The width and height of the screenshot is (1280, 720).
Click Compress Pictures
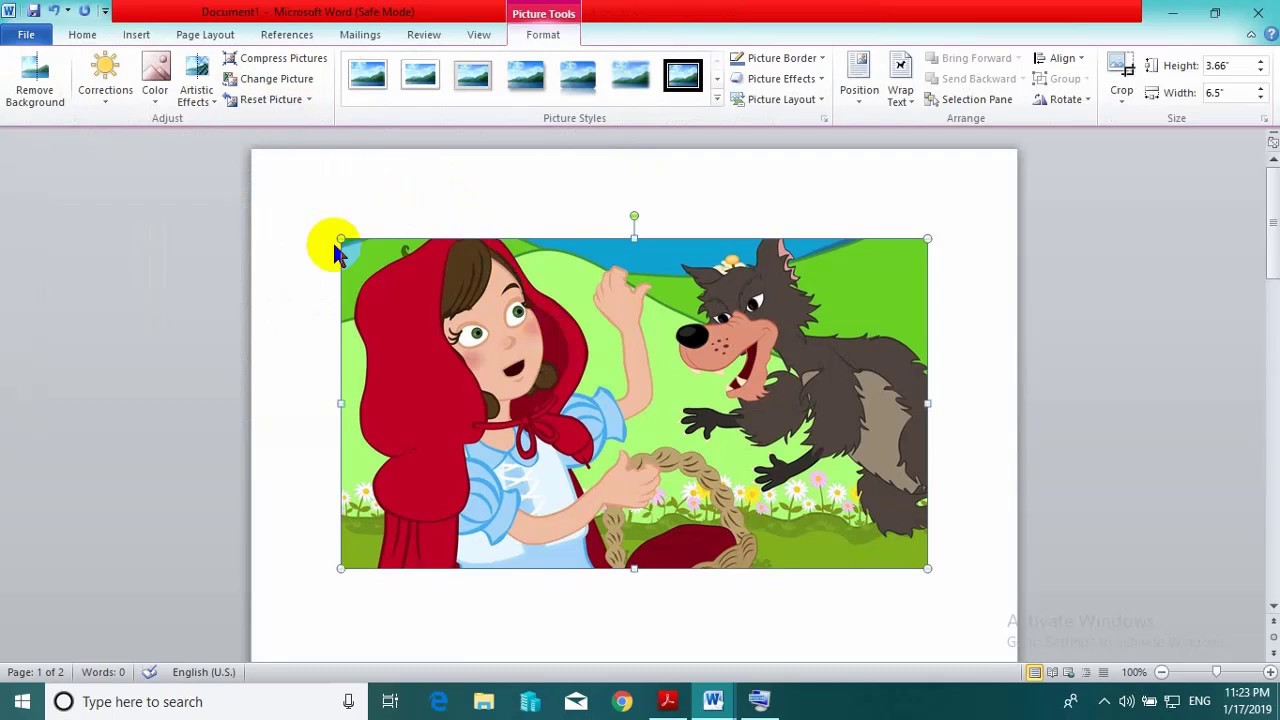275,58
